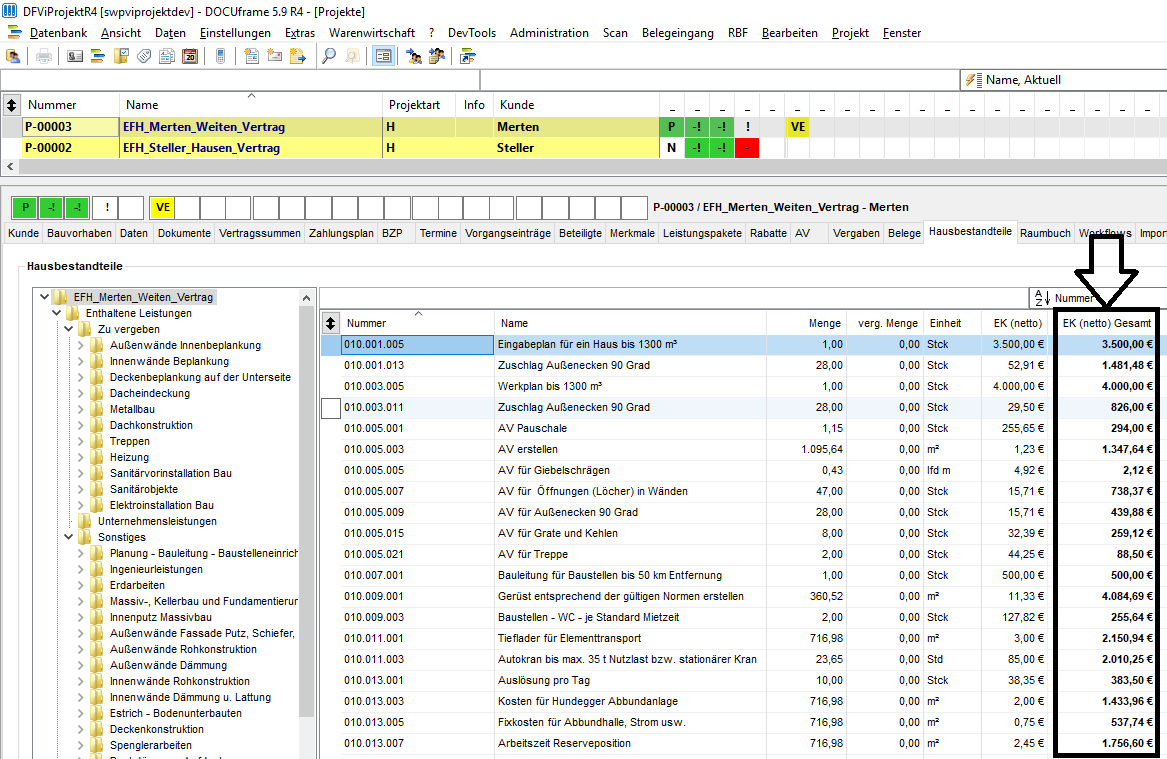Screen dimensions: 1167x759
Task: Click the mobile phone toolbar icon
Action: coord(220,57)
